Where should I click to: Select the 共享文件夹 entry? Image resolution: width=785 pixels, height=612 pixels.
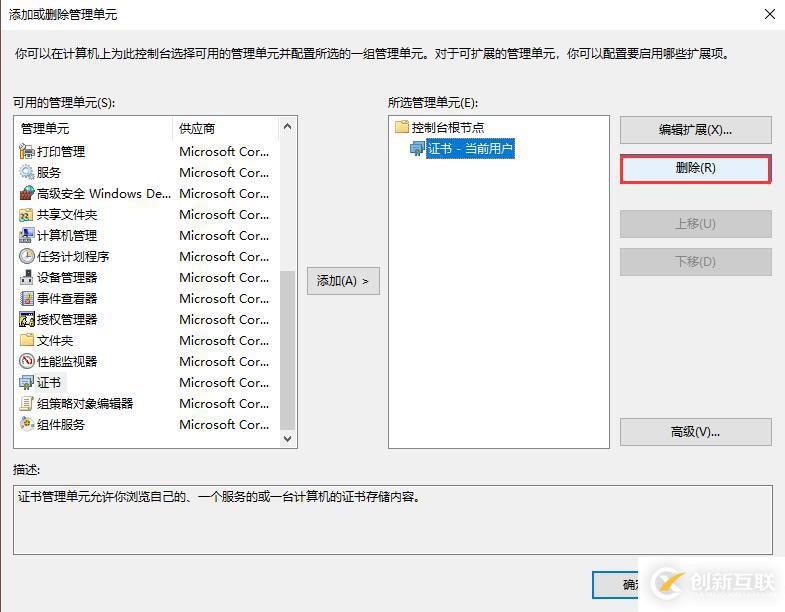(x=67, y=214)
